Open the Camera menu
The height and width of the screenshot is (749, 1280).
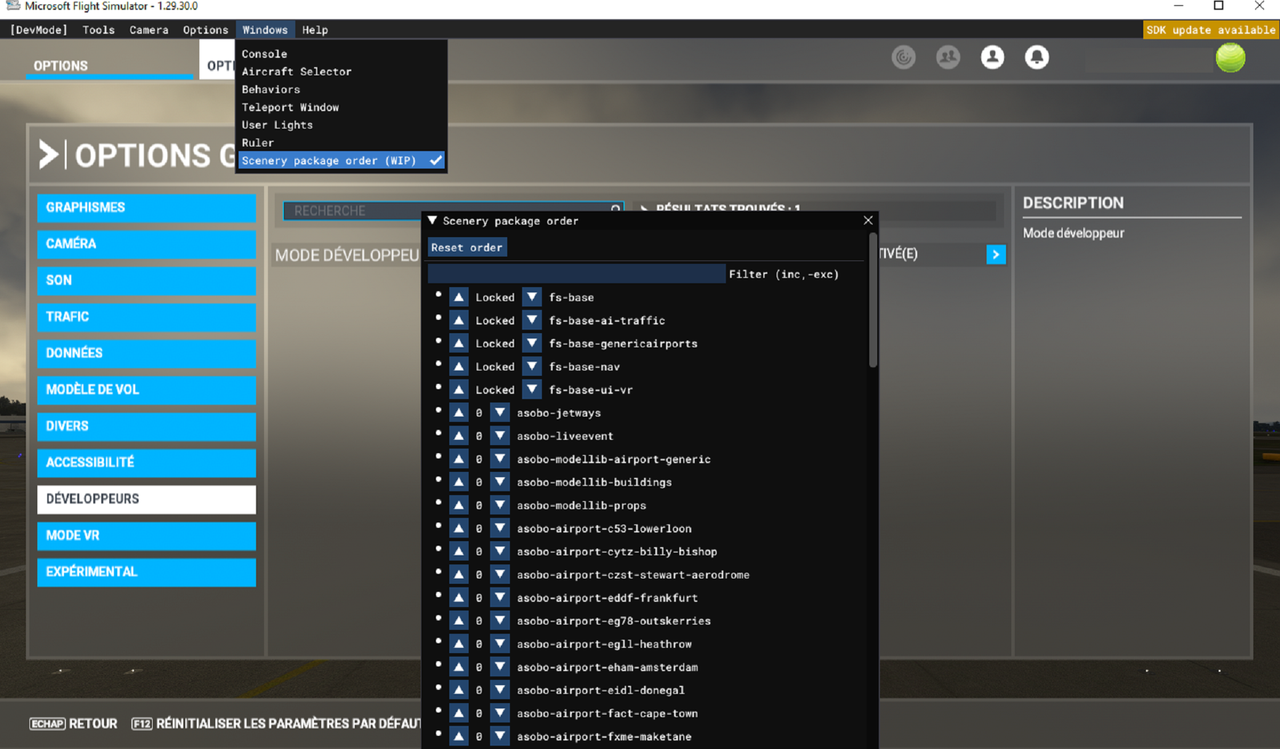click(149, 30)
